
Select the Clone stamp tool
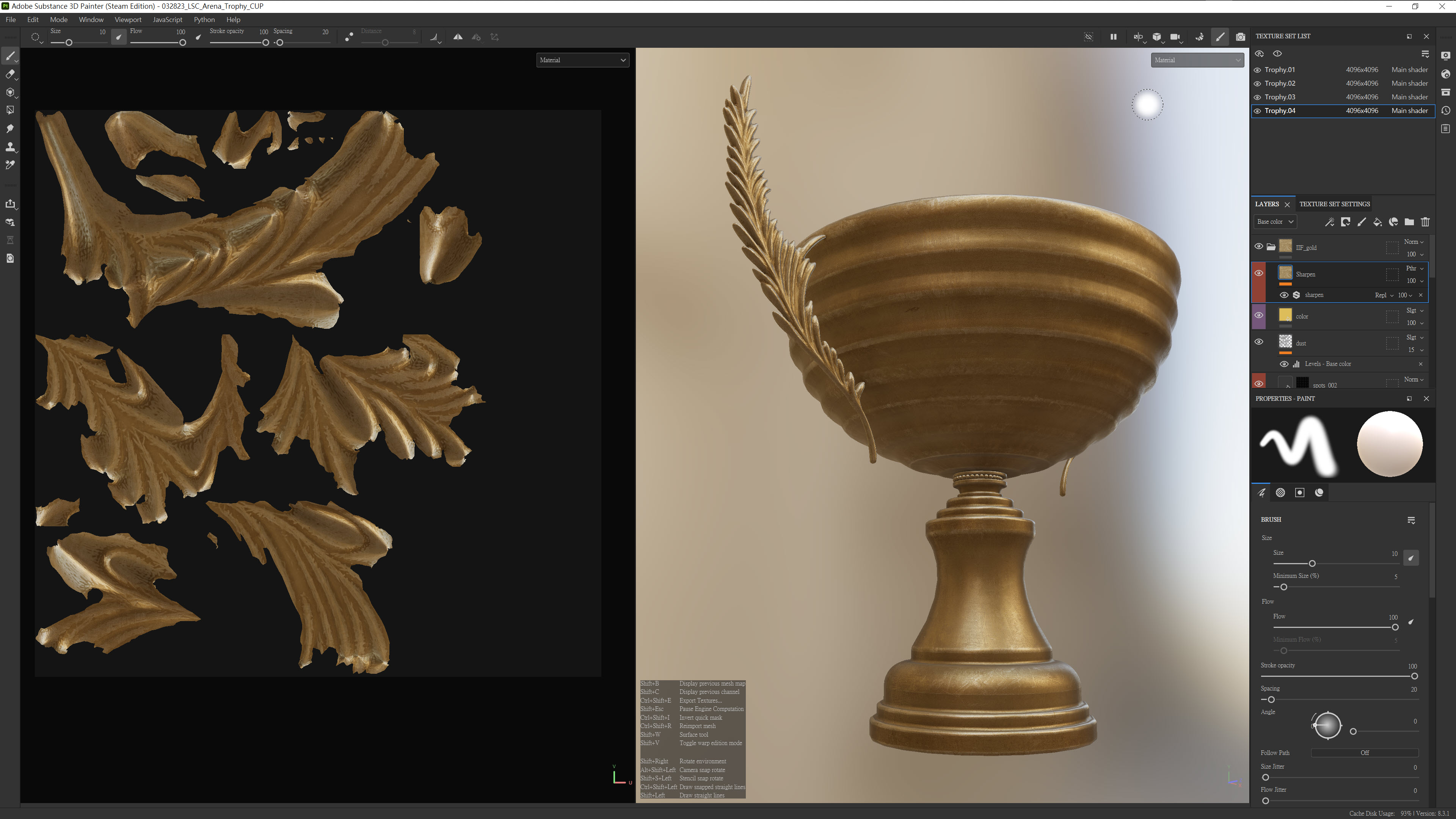click(x=9, y=147)
